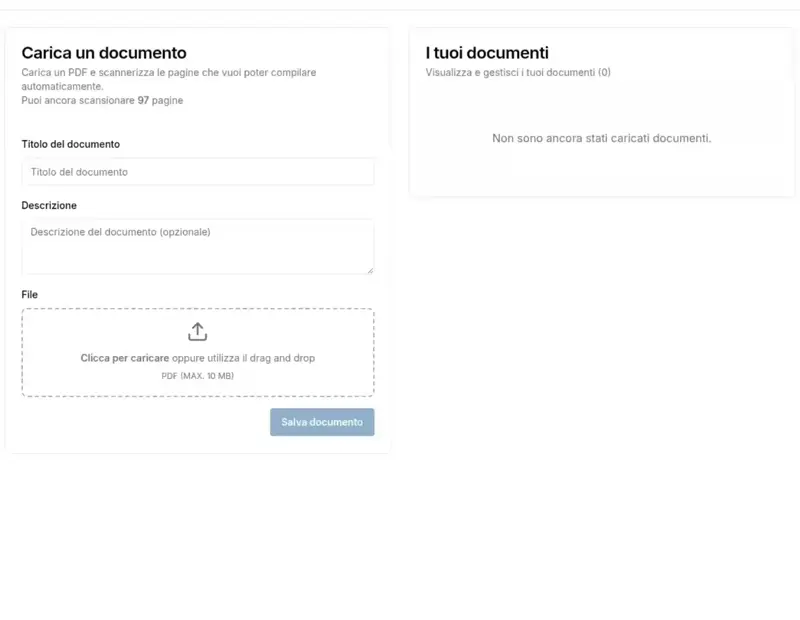Click the File section label
The image size is (800, 620).
[x=30, y=294]
